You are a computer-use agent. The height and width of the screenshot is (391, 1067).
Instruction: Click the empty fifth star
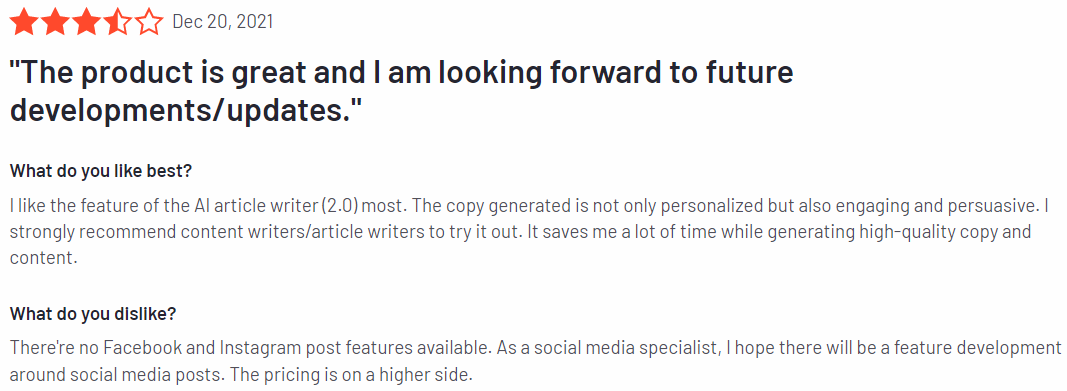click(x=149, y=22)
